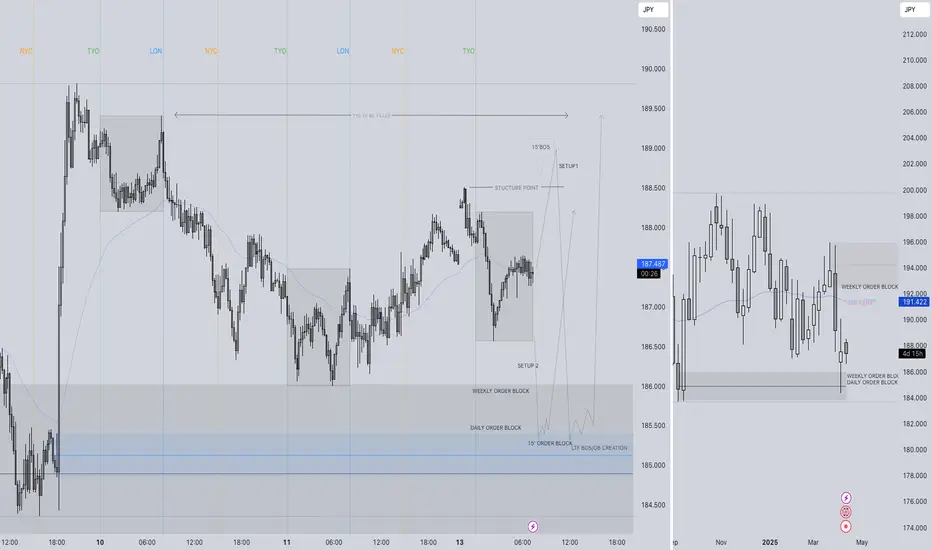
Task: Select right chart WEEKLY ORDER BLOCK label near 192.000
Action: [x=870, y=287]
